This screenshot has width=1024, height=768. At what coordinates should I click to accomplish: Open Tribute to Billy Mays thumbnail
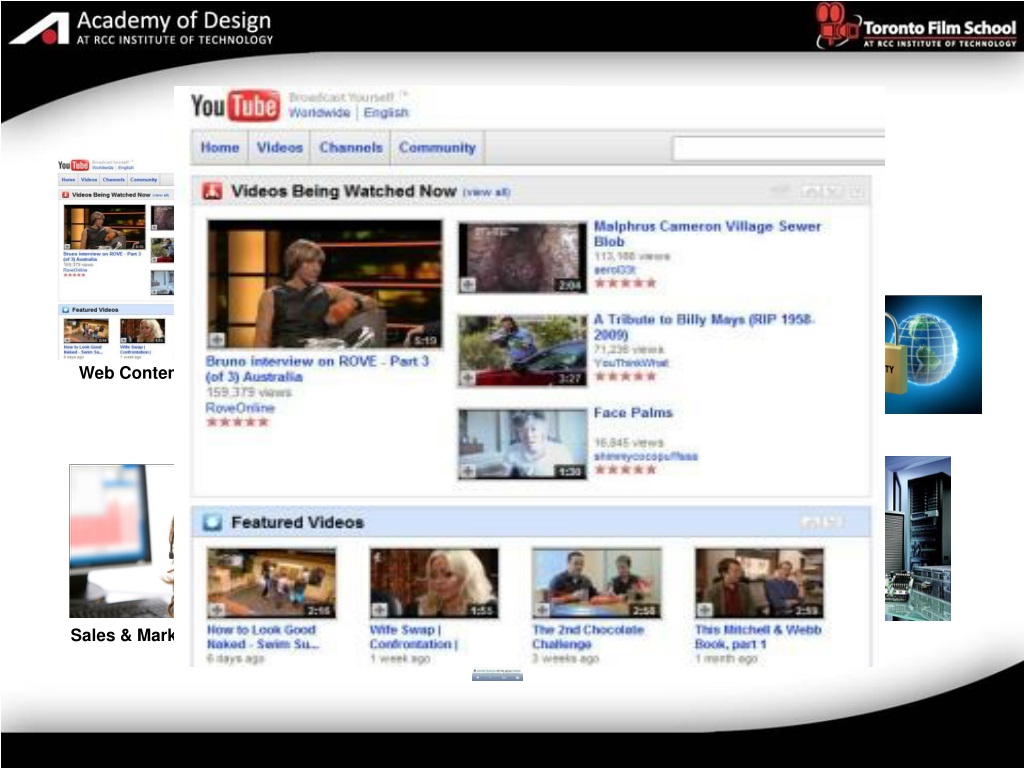(522, 351)
